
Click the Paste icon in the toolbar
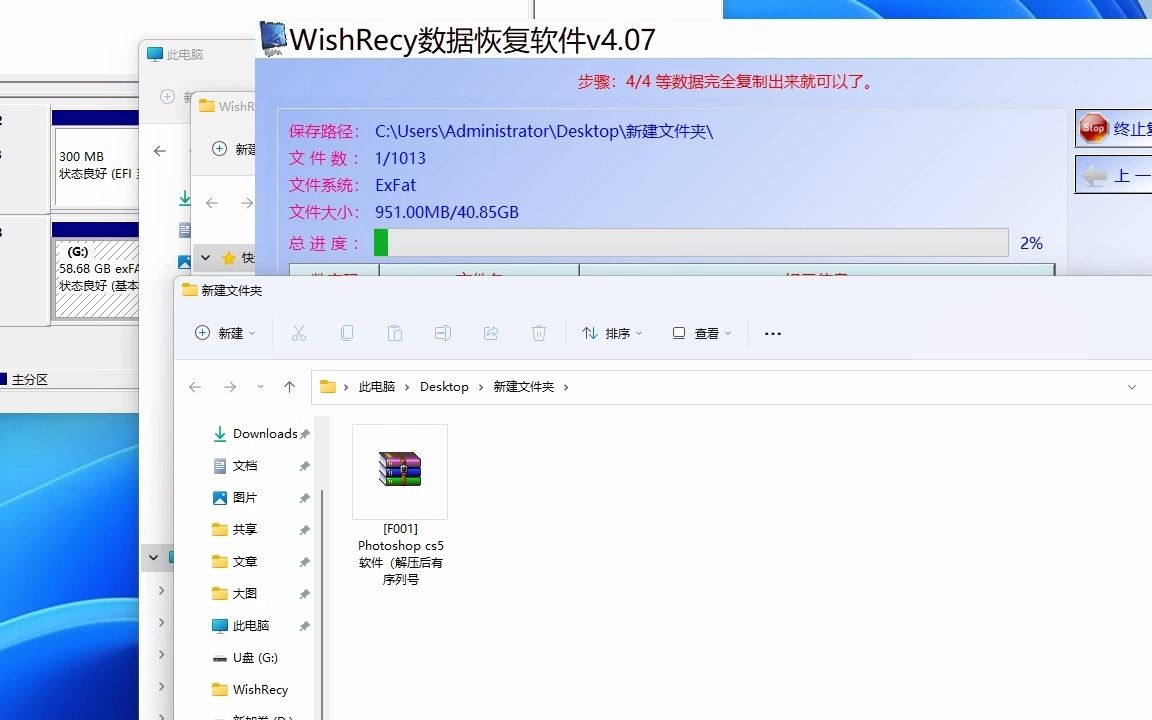click(395, 333)
